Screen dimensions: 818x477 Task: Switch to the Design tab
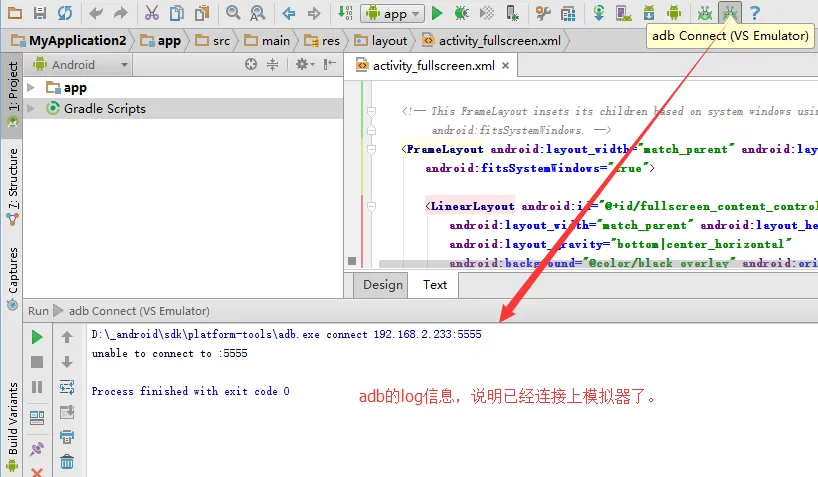tap(382, 284)
